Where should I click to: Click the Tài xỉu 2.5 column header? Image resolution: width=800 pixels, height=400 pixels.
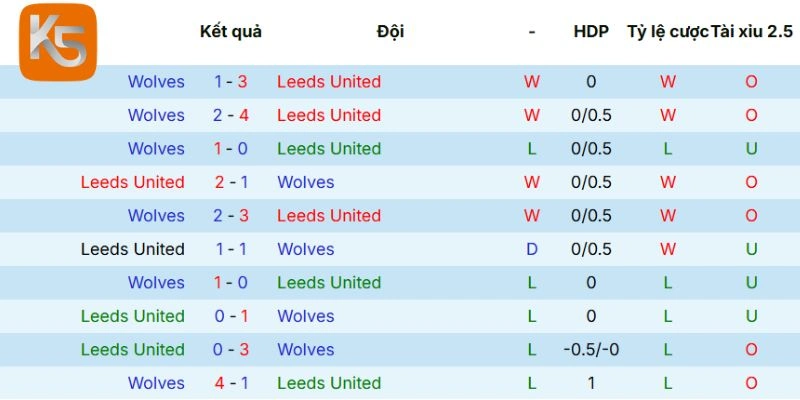(x=751, y=31)
